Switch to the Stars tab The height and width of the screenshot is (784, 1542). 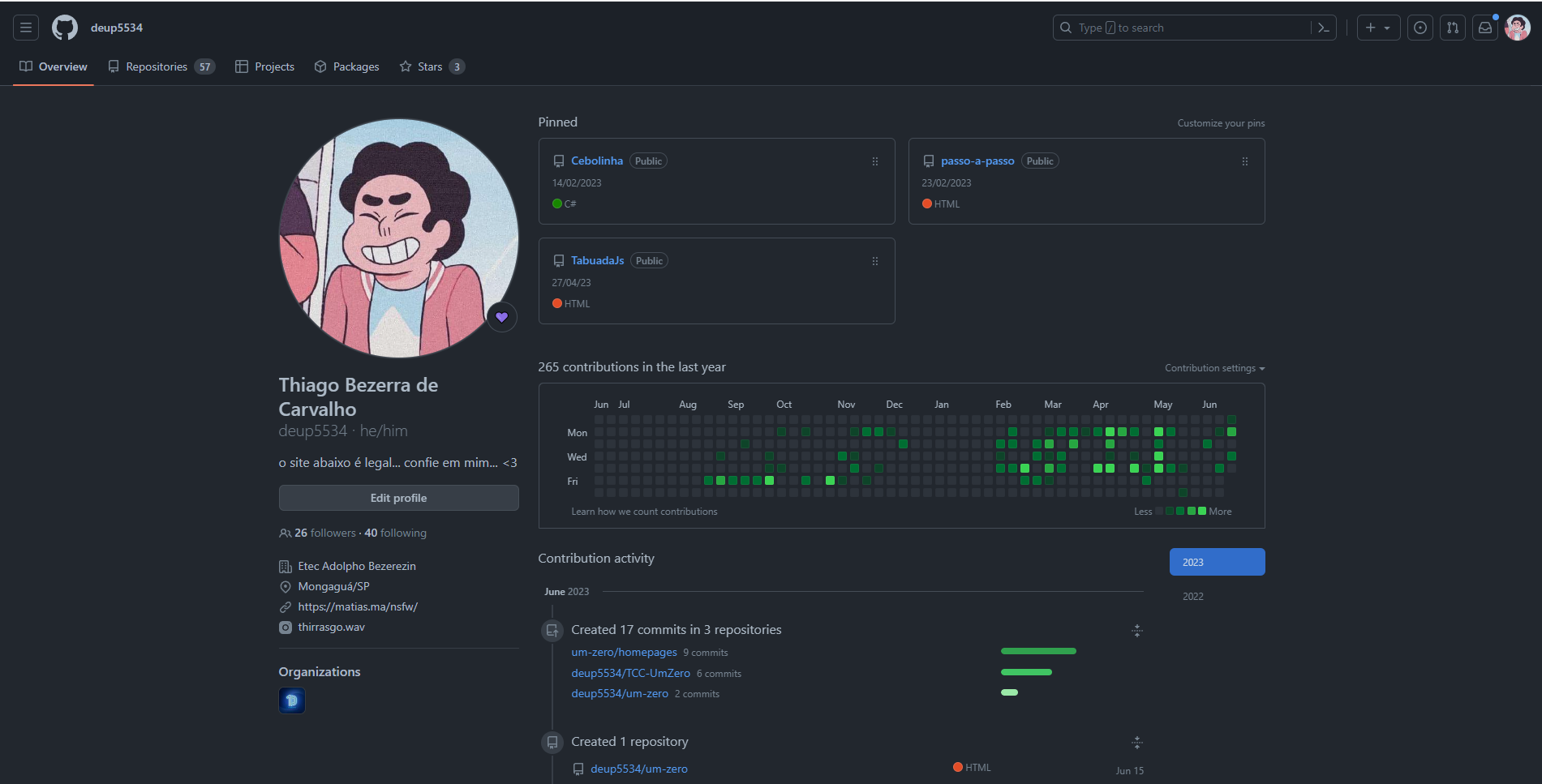pyautogui.click(x=432, y=66)
